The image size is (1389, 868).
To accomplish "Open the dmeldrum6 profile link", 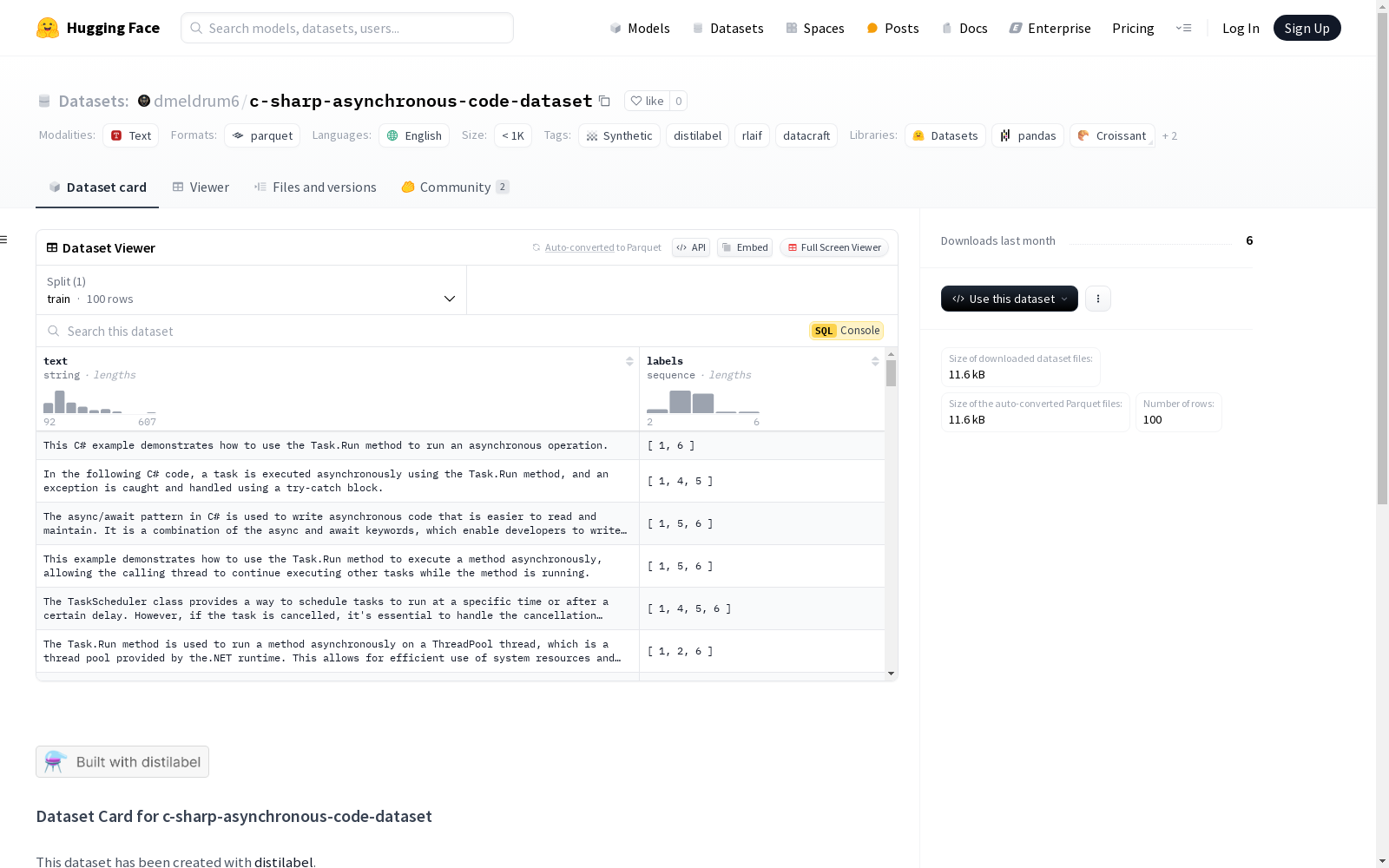I will coord(196,101).
